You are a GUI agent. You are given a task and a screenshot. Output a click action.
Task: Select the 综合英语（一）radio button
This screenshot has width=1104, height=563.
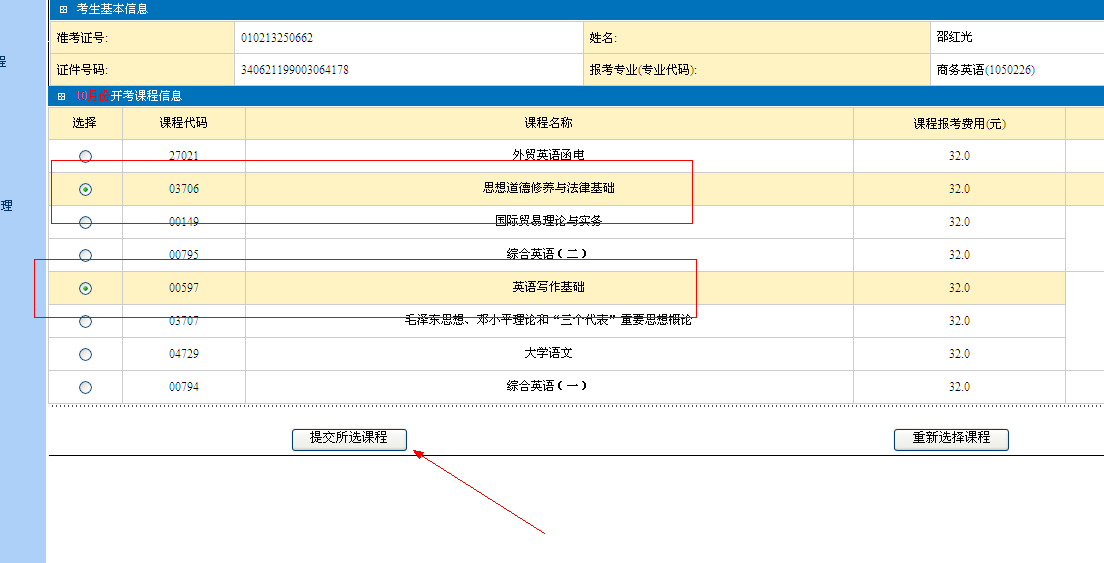click(x=85, y=387)
